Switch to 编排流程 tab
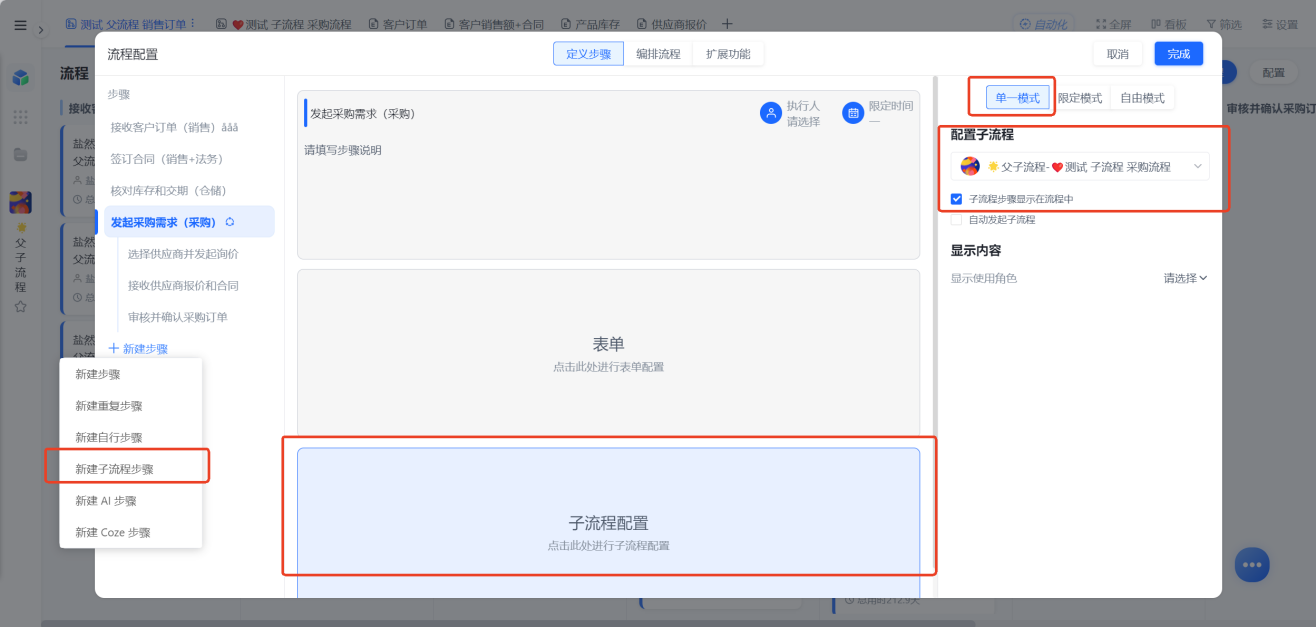The height and width of the screenshot is (627, 1316). click(x=658, y=54)
